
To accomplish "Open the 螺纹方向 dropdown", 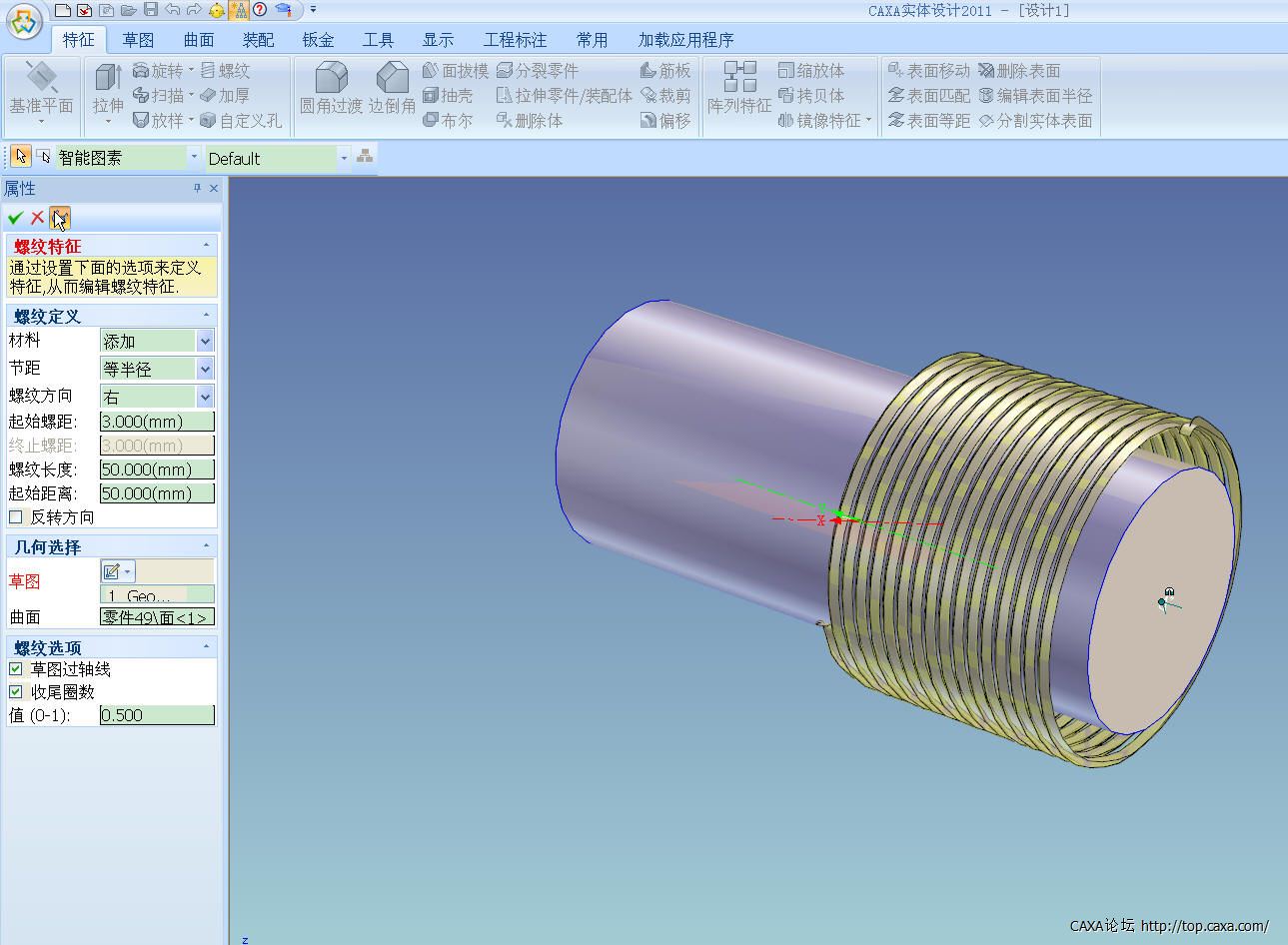I will point(205,398).
